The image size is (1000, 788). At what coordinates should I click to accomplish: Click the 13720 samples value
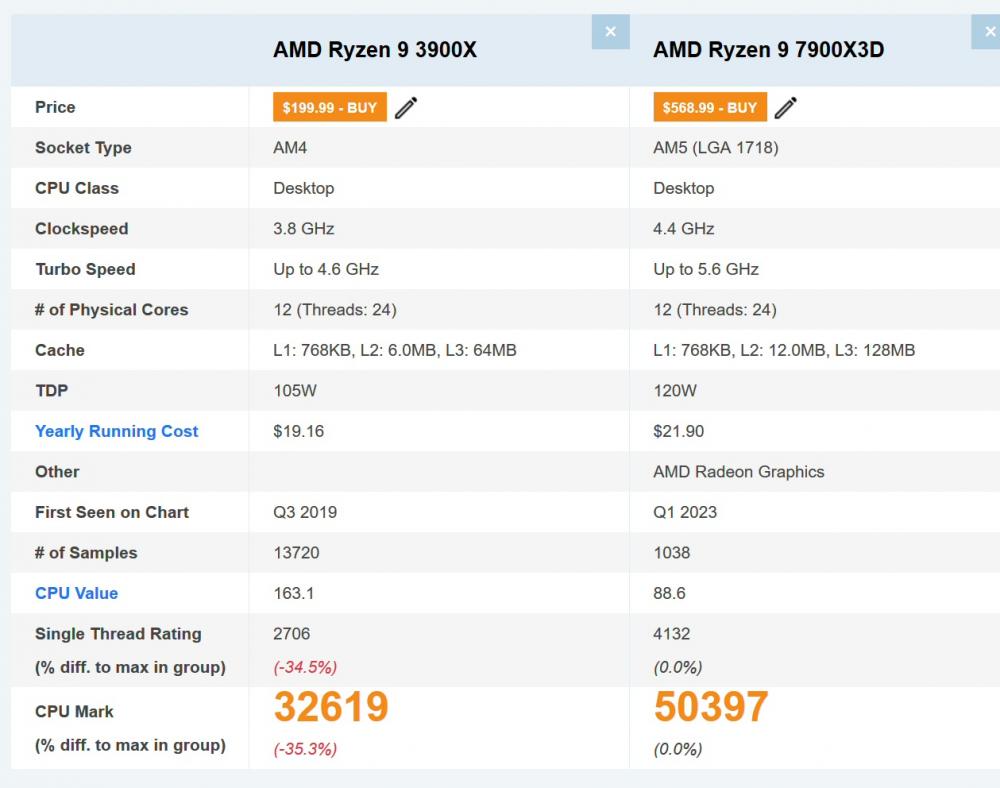tap(296, 553)
